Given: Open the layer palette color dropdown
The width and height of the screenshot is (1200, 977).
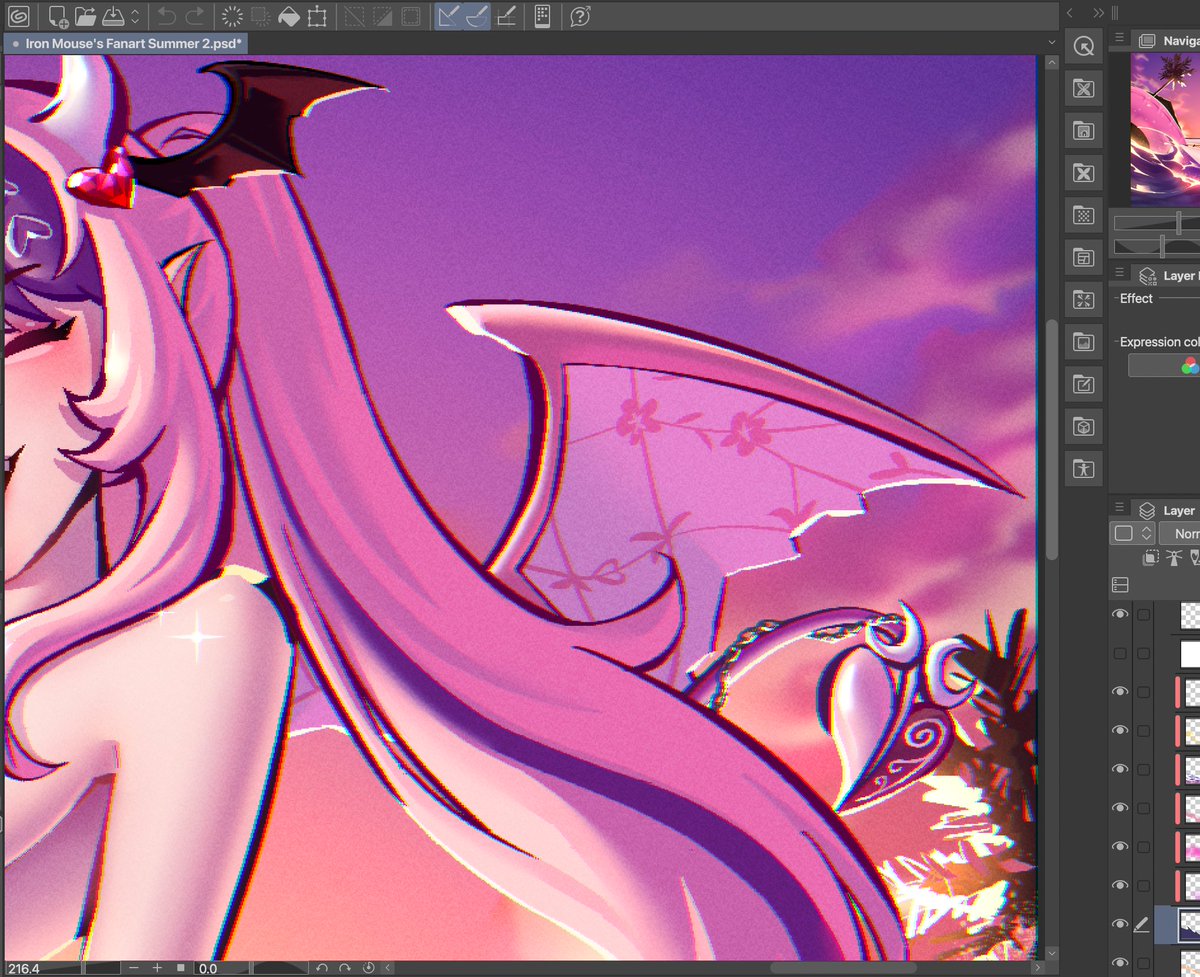Looking at the screenshot, I should 1134,534.
